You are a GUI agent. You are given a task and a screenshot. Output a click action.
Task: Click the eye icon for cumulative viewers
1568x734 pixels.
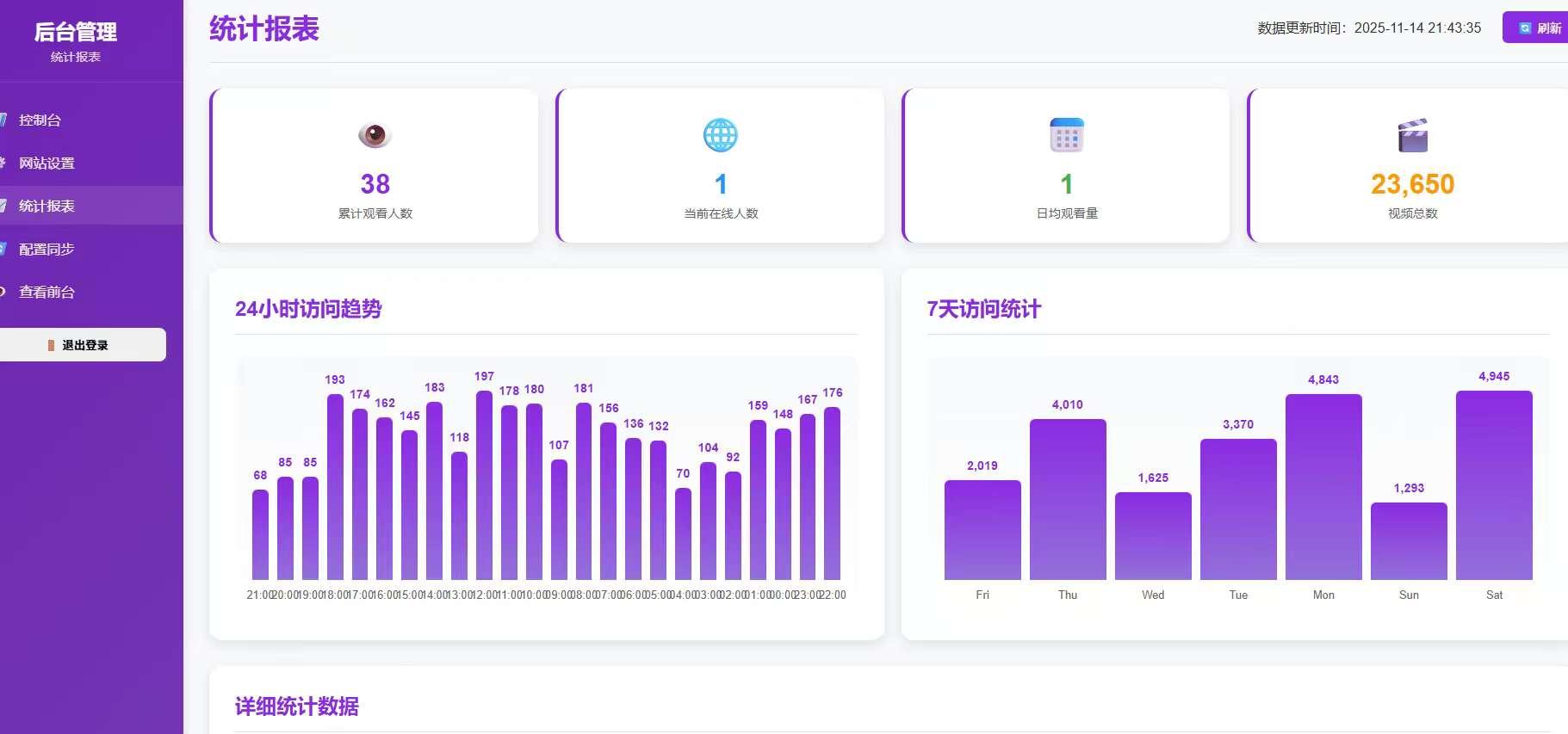(375, 135)
